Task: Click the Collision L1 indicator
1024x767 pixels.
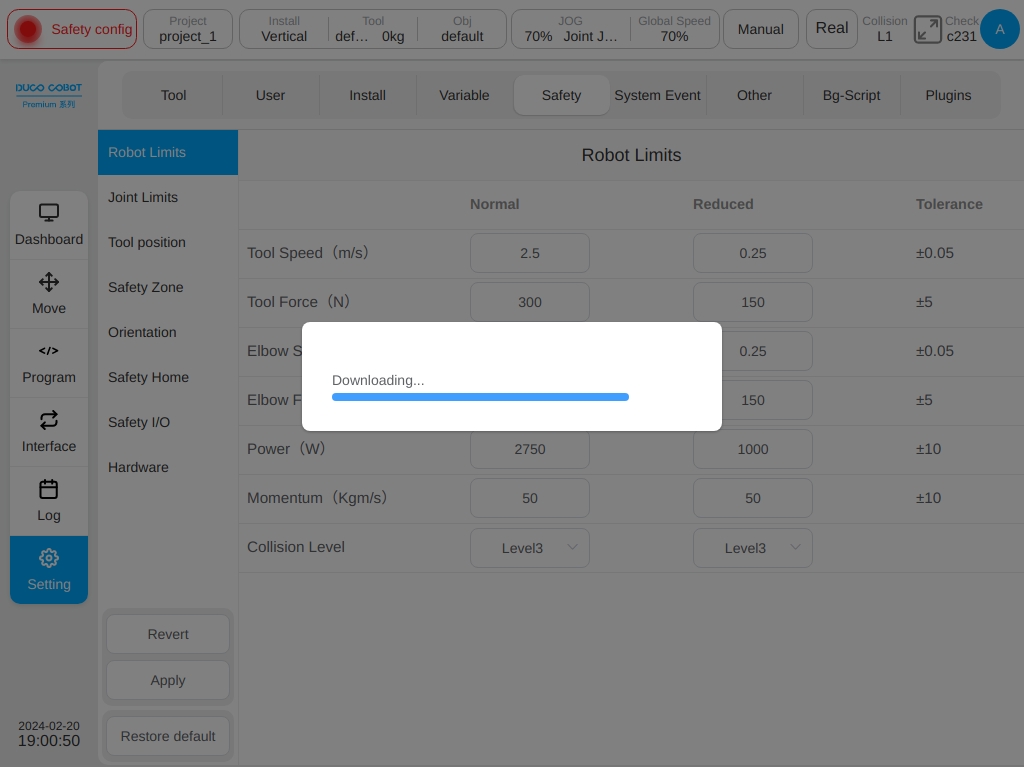Action: click(x=884, y=29)
